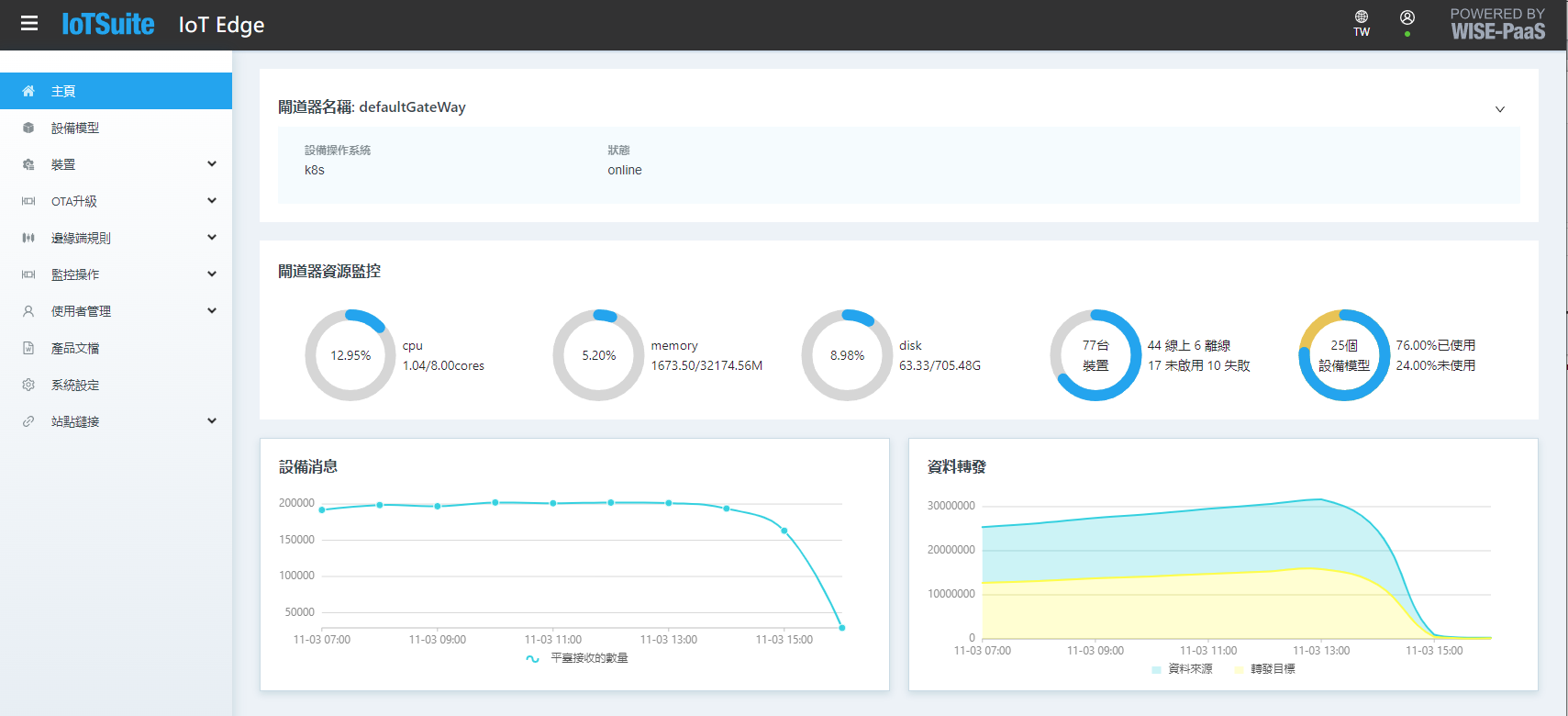Viewport: 1568px width, 716px height.
Task: Open the TW language globe icon
Action: coord(1362,17)
